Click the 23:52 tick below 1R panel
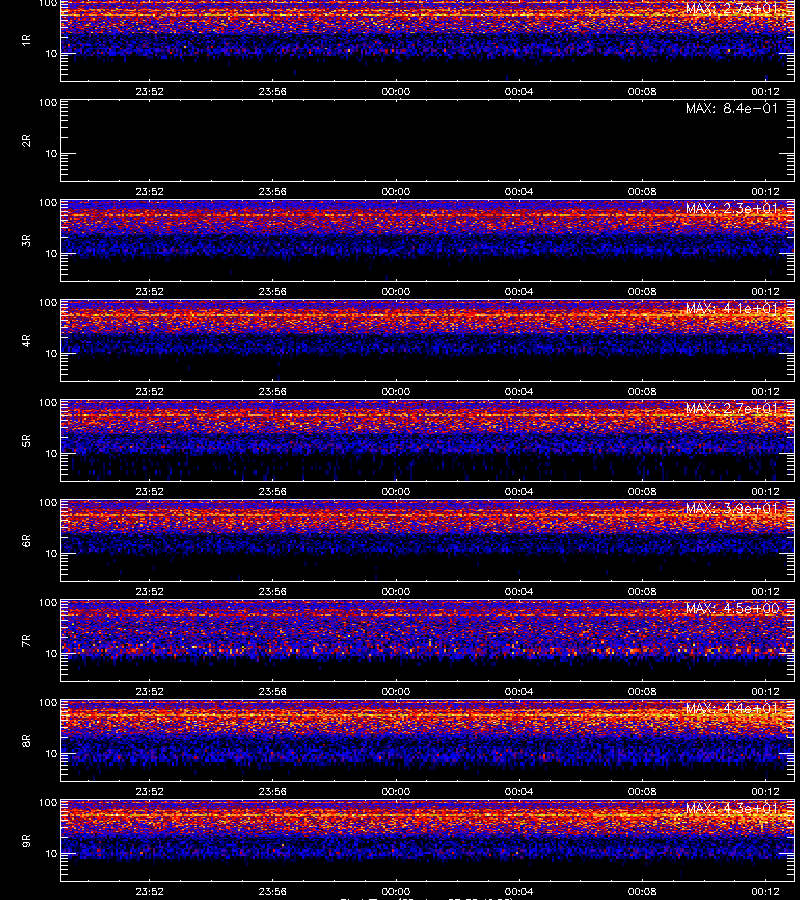Image resolution: width=800 pixels, height=900 pixels. (x=149, y=91)
